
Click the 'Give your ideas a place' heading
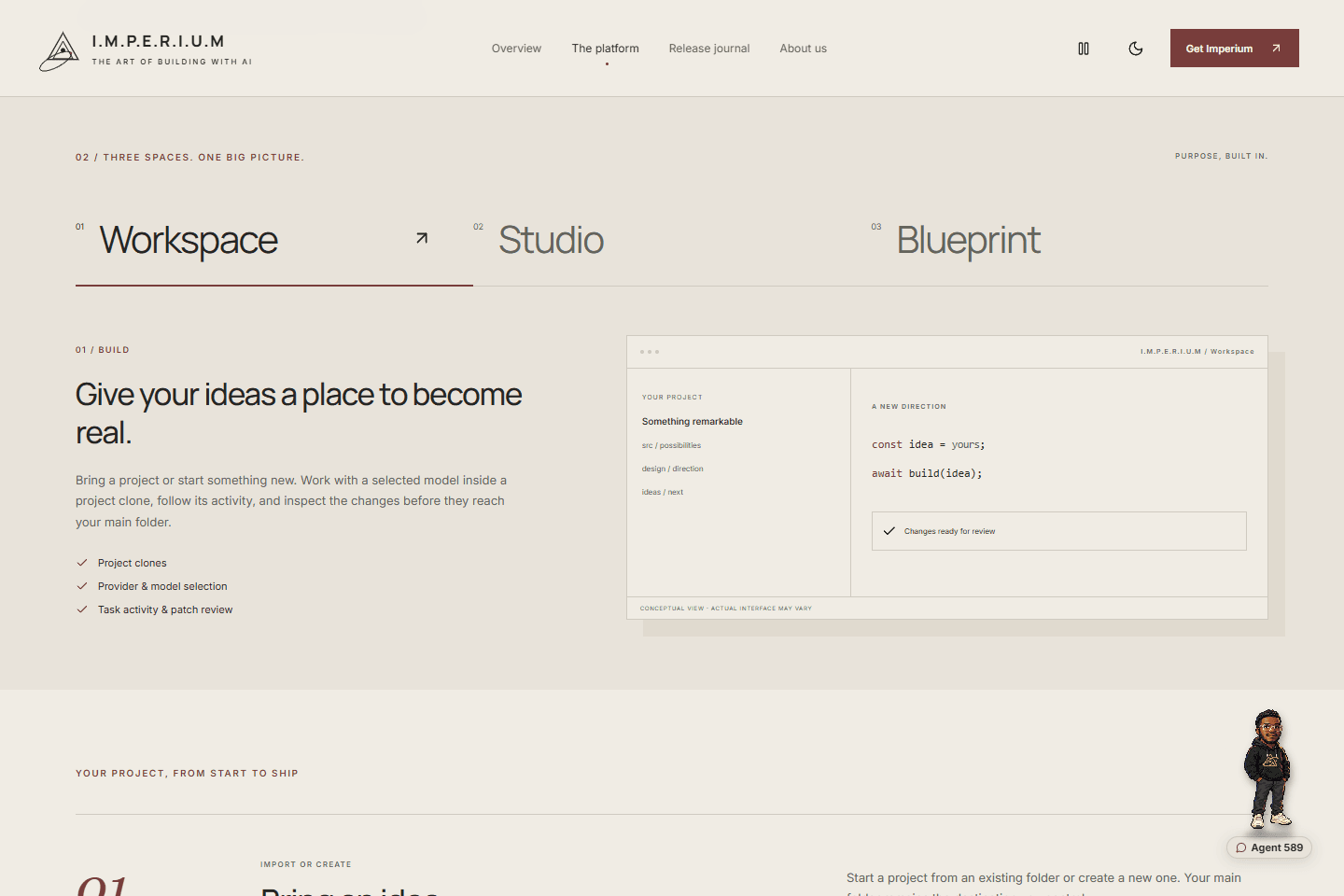pyautogui.click(x=299, y=413)
